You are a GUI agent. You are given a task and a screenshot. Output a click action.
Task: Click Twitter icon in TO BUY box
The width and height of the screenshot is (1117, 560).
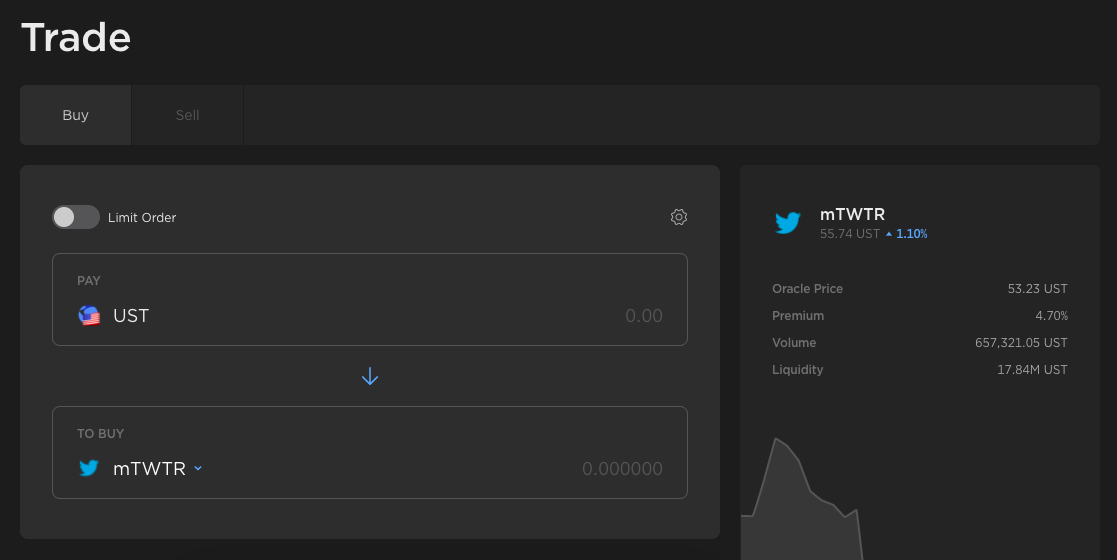89,468
